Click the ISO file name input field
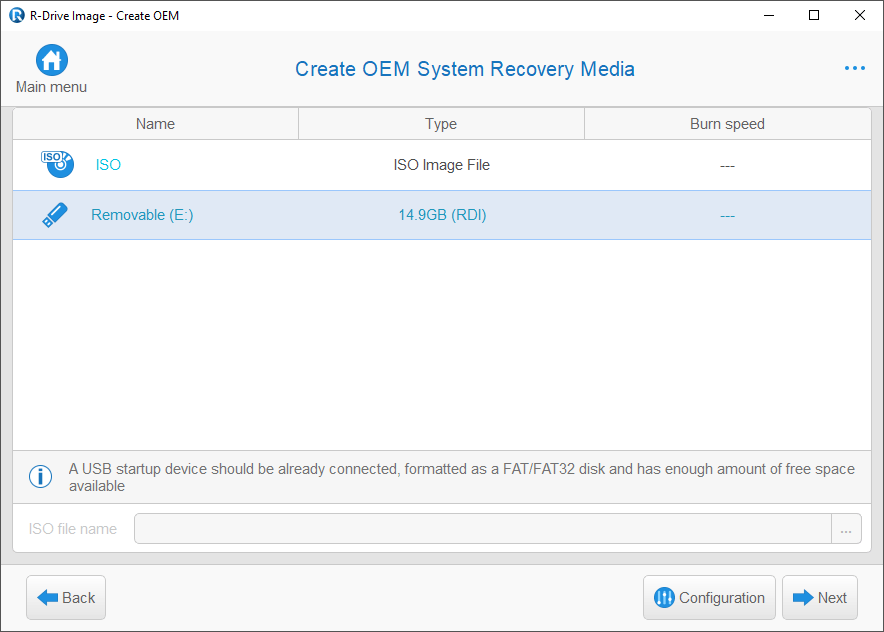 coord(483,529)
